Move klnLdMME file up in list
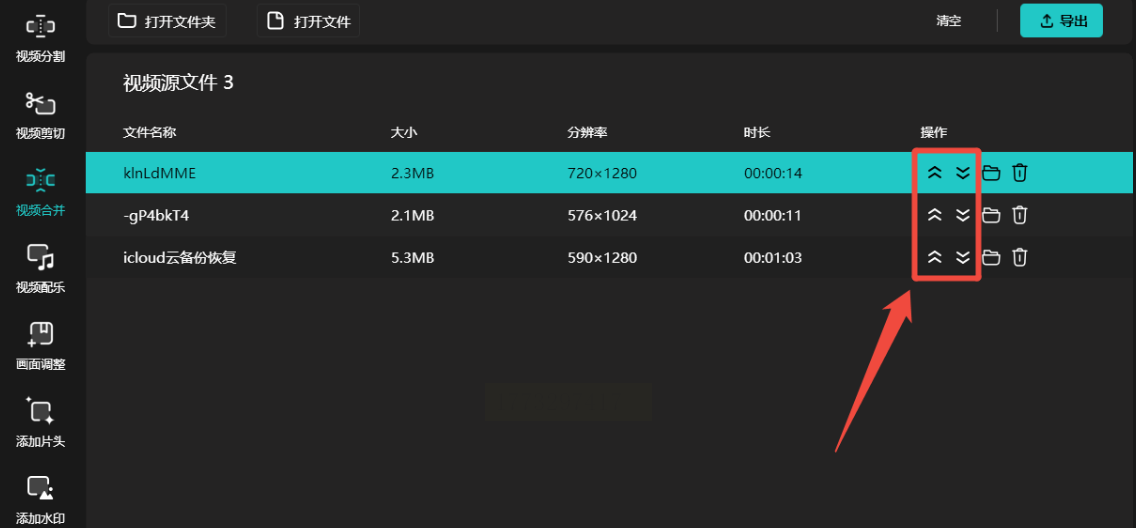This screenshot has width=1136, height=528. pyautogui.click(x=934, y=173)
